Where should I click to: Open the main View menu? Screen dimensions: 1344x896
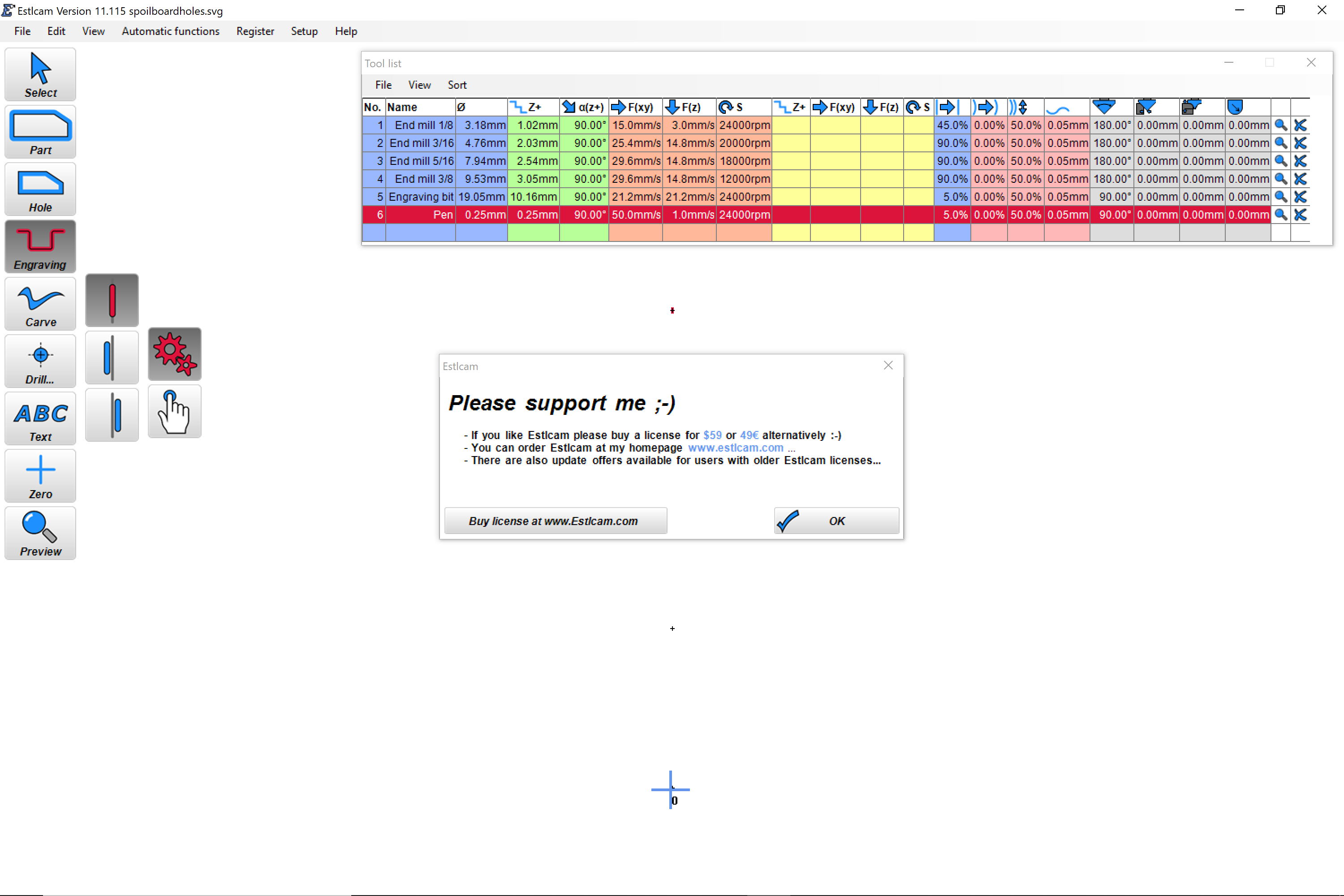click(x=93, y=31)
